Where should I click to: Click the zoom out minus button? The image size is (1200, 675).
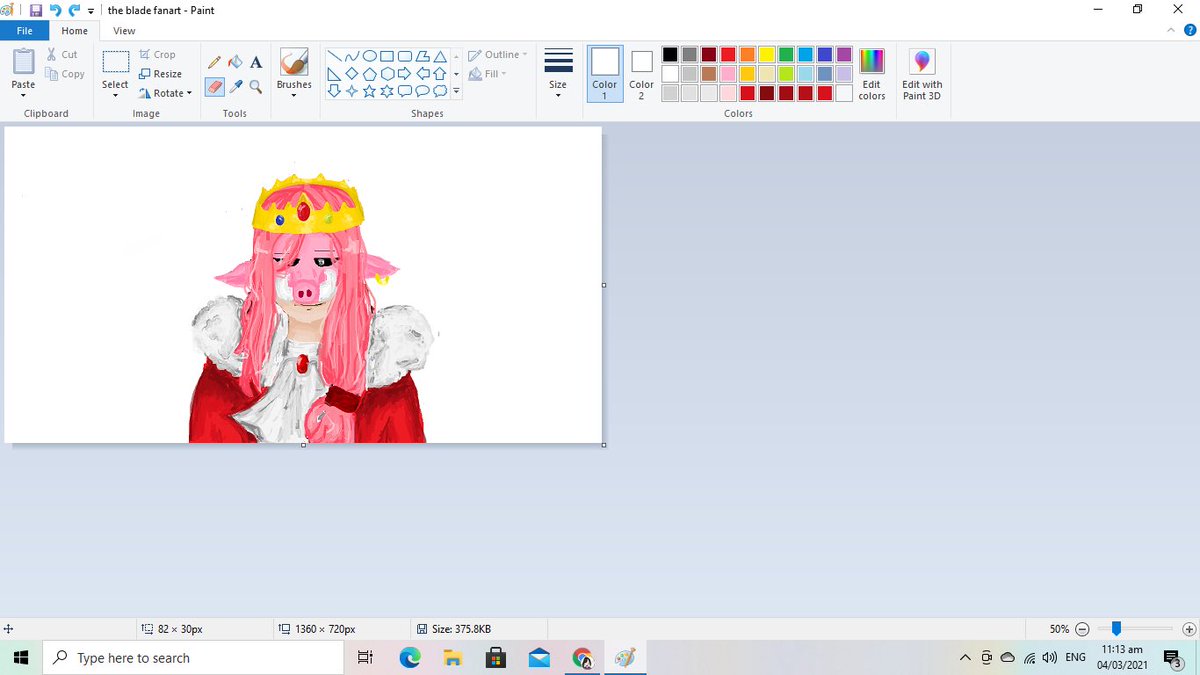[1082, 629]
